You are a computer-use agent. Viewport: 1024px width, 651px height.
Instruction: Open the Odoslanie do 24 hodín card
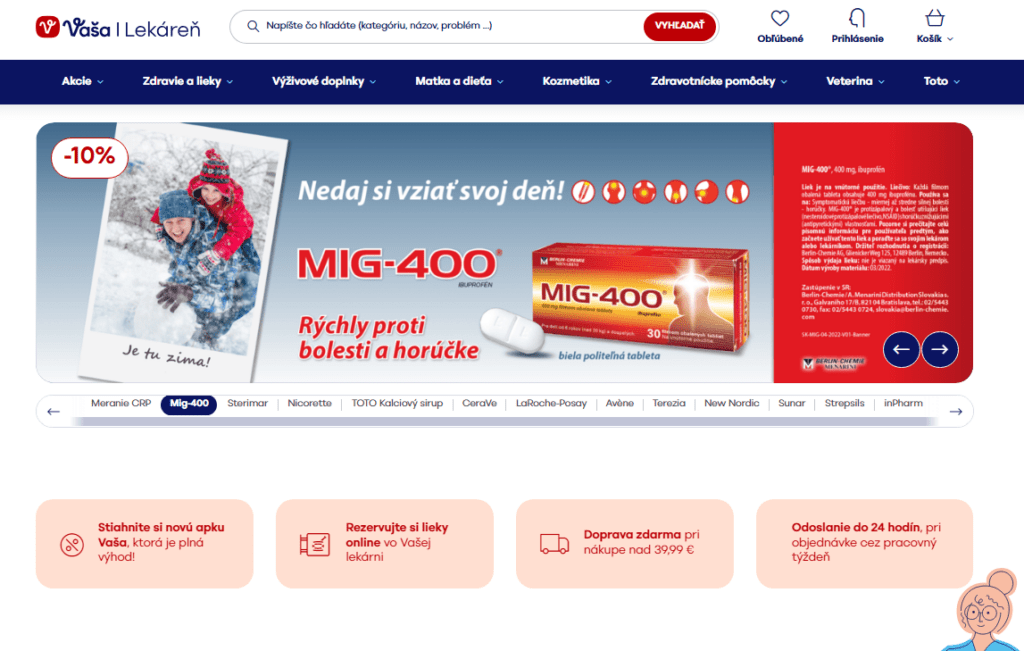(x=865, y=544)
